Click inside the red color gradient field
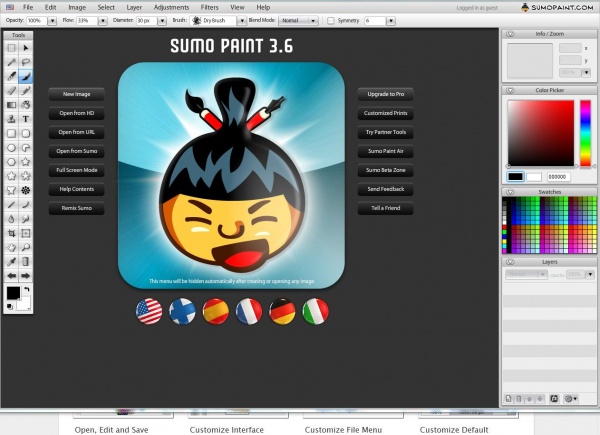 (541, 133)
